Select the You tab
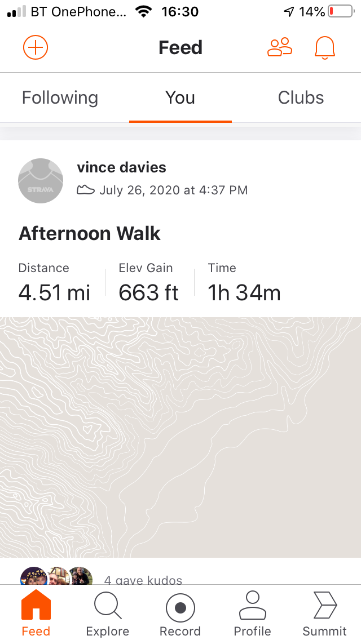 [180, 98]
